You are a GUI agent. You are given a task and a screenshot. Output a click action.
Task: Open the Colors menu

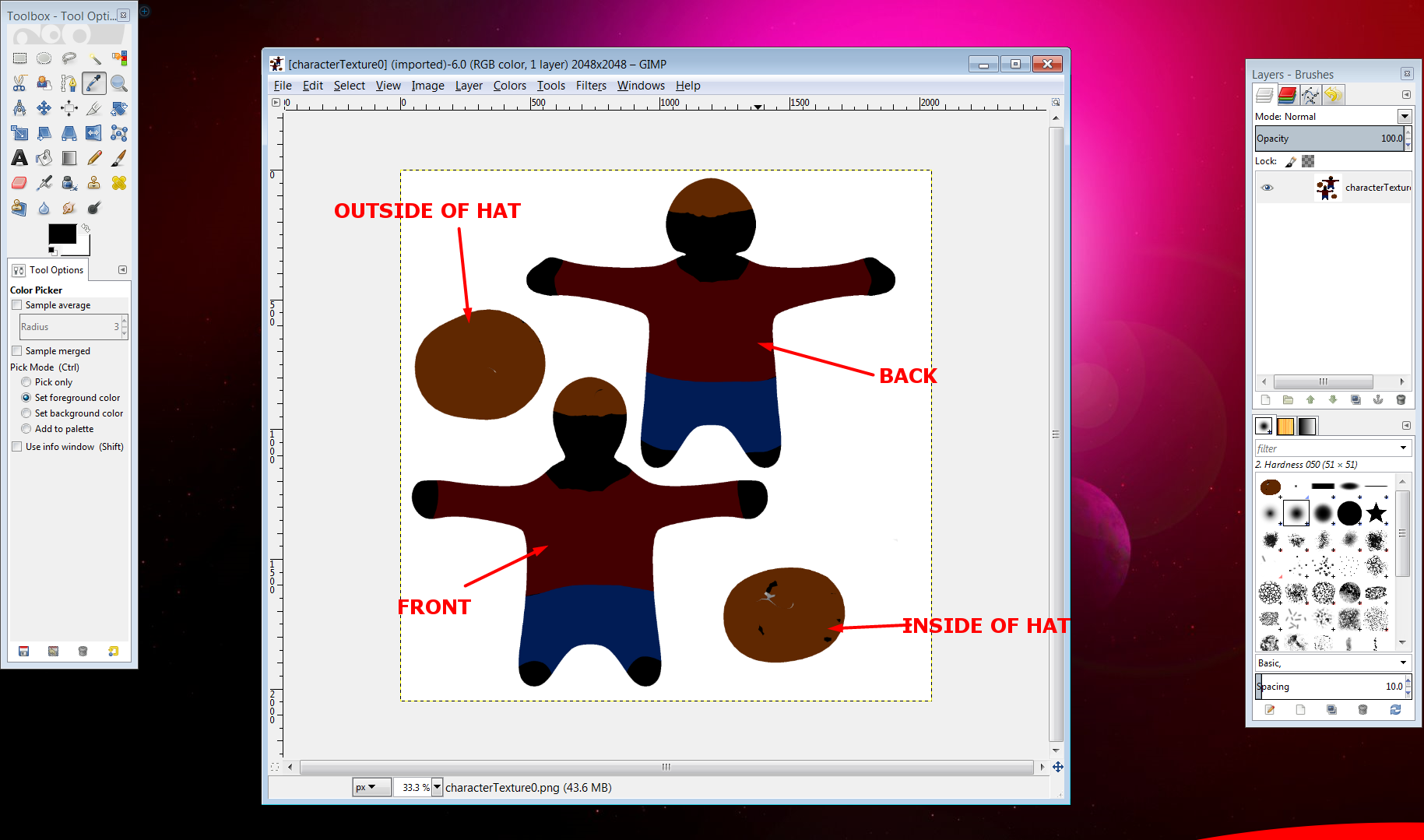pos(509,86)
